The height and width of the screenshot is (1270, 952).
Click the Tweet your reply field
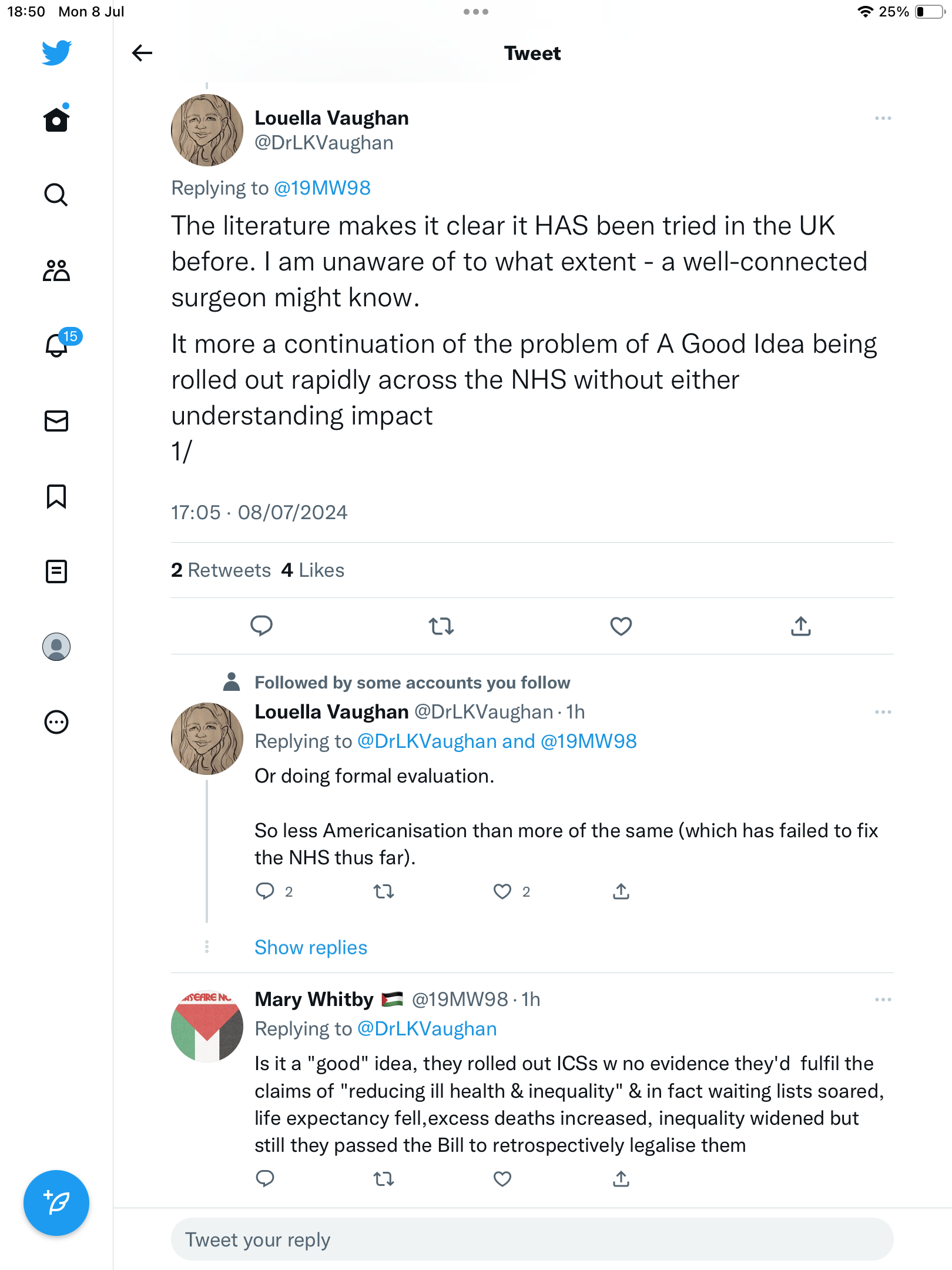[532, 1239]
